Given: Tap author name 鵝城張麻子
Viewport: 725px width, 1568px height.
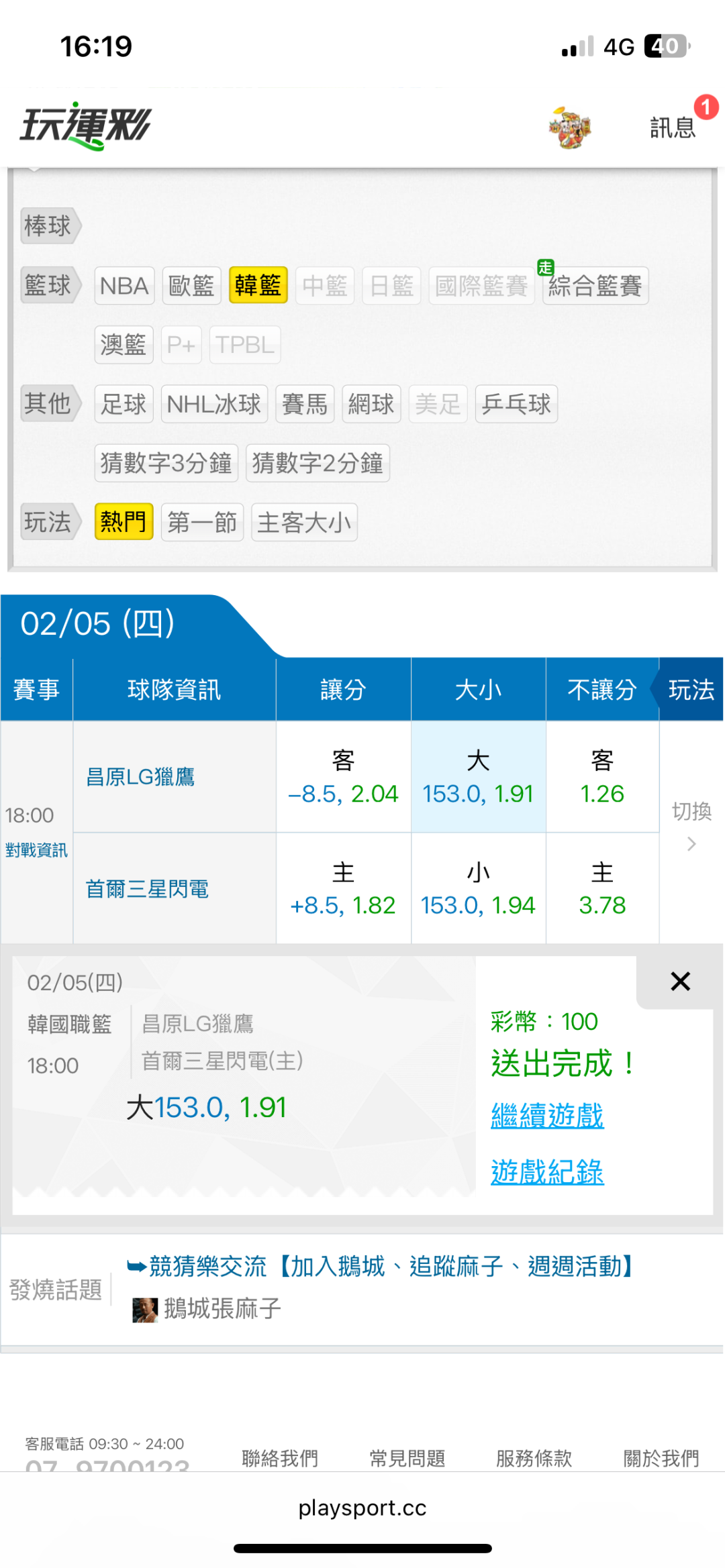Looking at the screenshot, I should [x=222, y=1308].
